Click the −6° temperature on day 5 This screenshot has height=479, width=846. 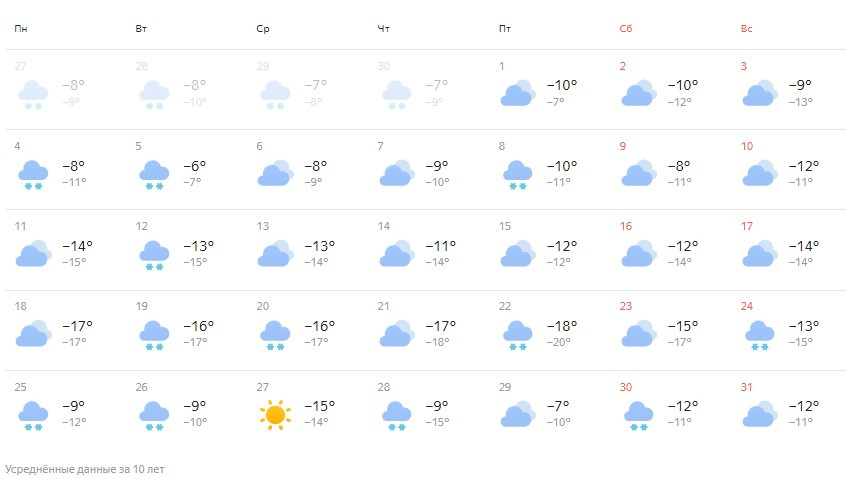click(194, 166)
